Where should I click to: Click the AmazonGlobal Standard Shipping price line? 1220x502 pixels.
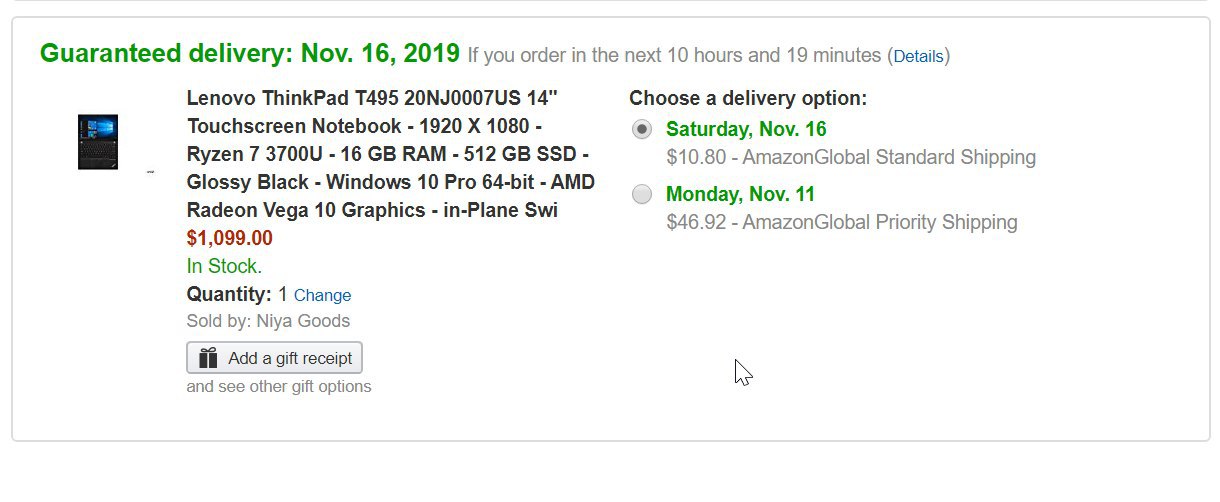click(x=851, y=157)
